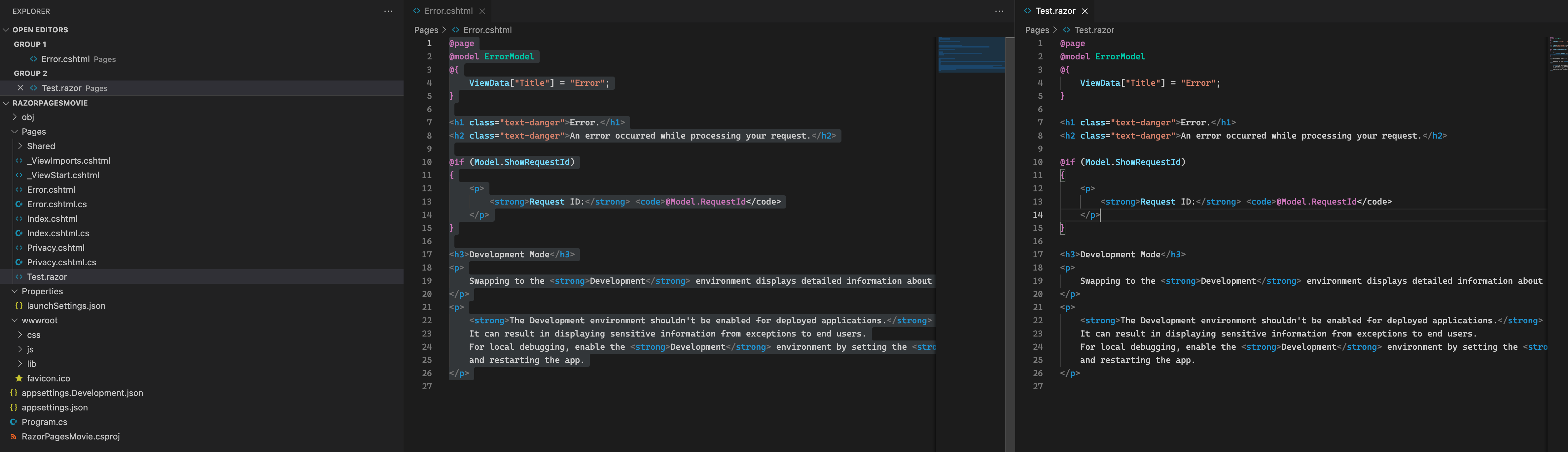Open the Error.cshtml.cs C# file
Screen dimensions: 1568x452
click(58, 204)
